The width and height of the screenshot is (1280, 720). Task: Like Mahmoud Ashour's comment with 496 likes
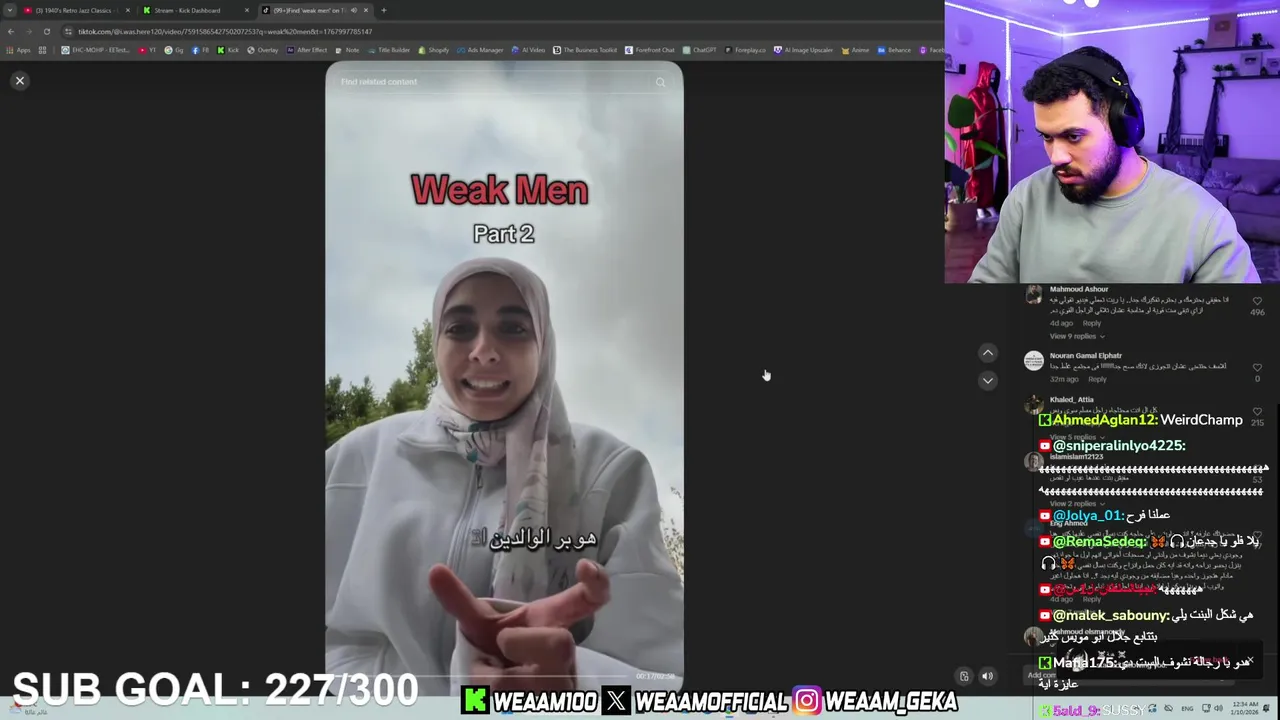pyautogui.click(x=1257, y=301)
